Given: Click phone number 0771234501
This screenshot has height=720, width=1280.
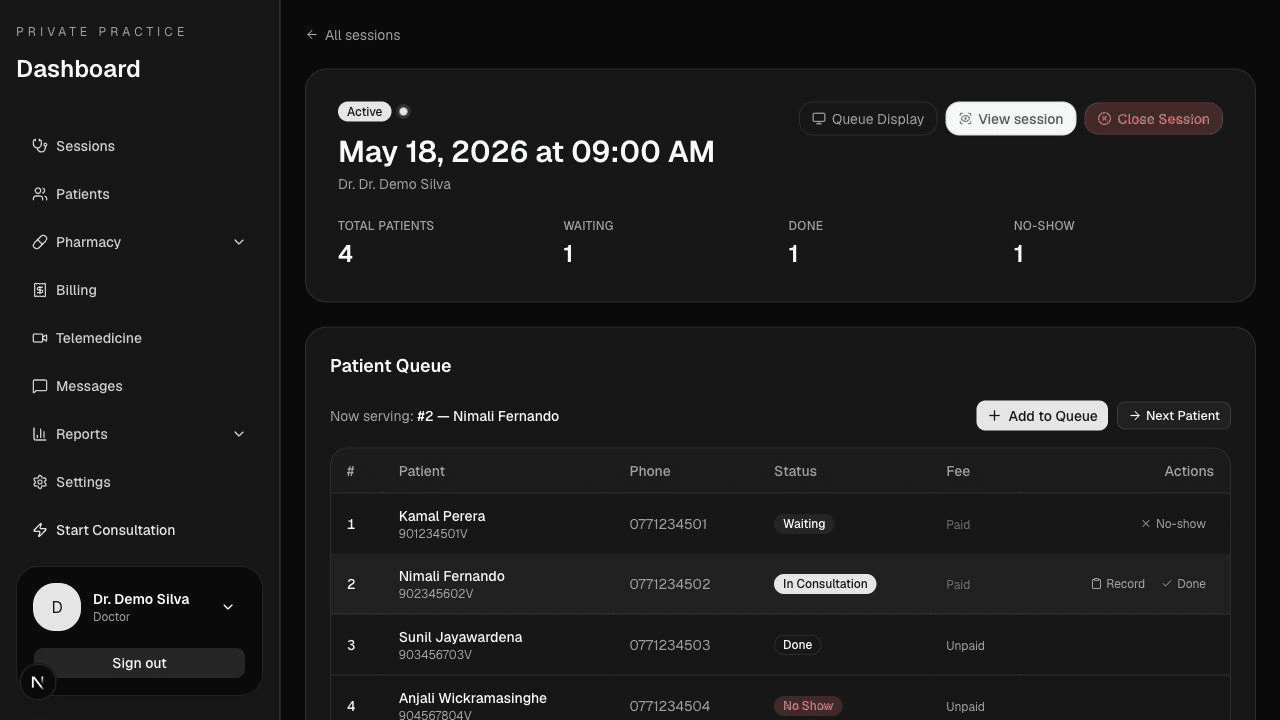Looking at the screenshot, I should 668,524.
